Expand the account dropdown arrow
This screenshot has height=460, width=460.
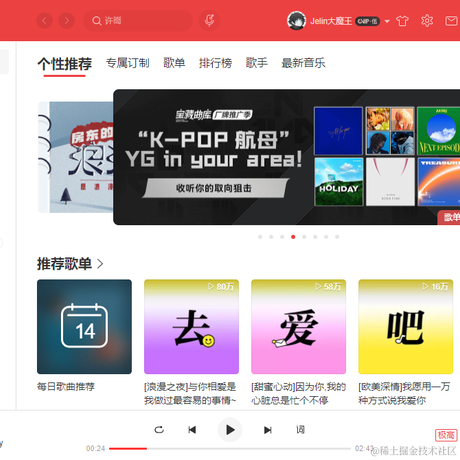click(x=387, y=21)
